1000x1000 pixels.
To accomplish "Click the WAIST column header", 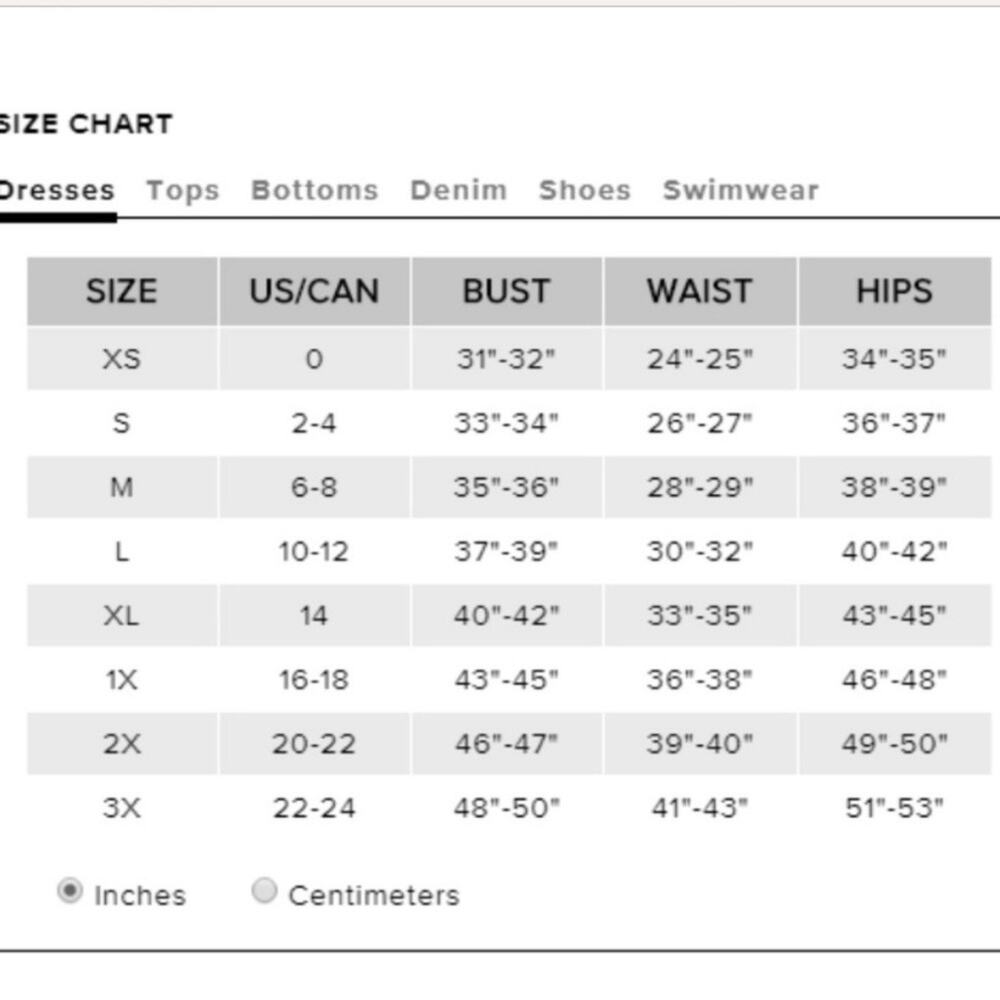I will 700,291.
